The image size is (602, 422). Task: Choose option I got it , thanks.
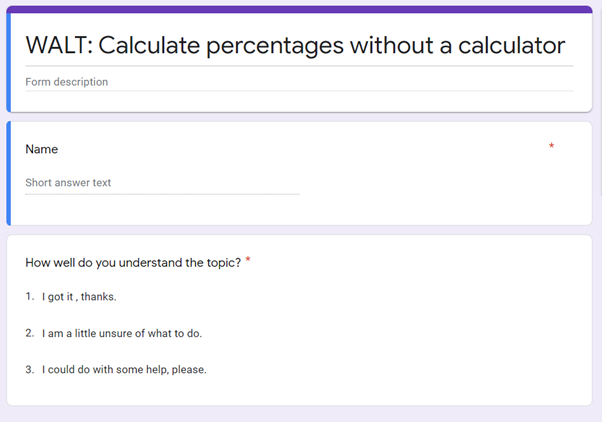[79, 297]
